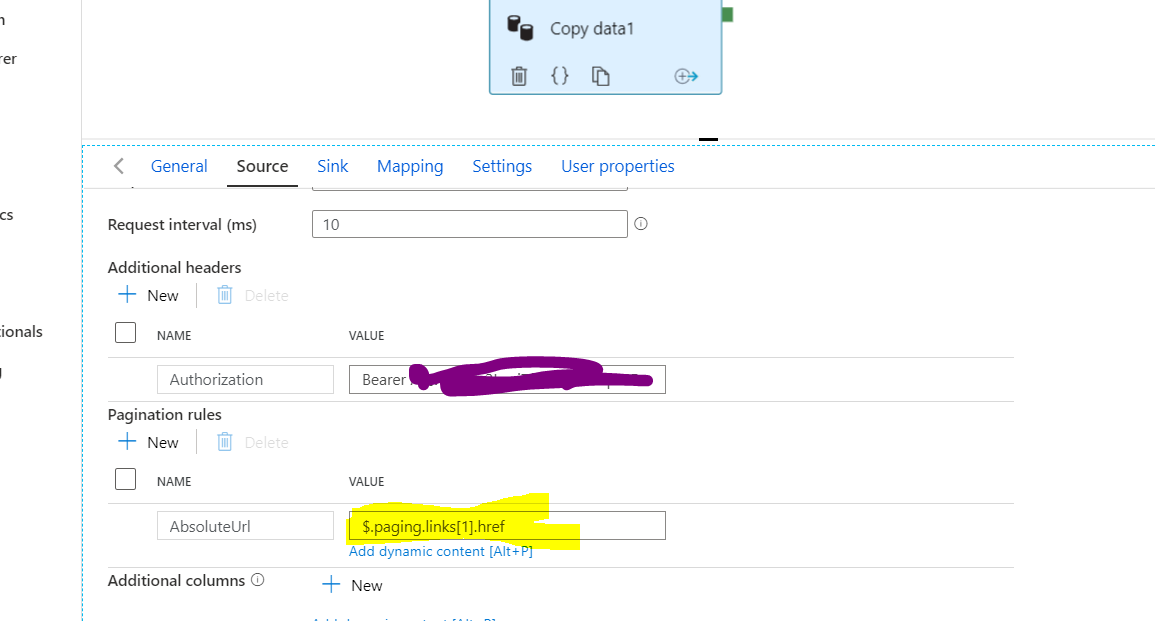
Task: Check the Additional headers select-all checkbox
Action: pos(125,331)
